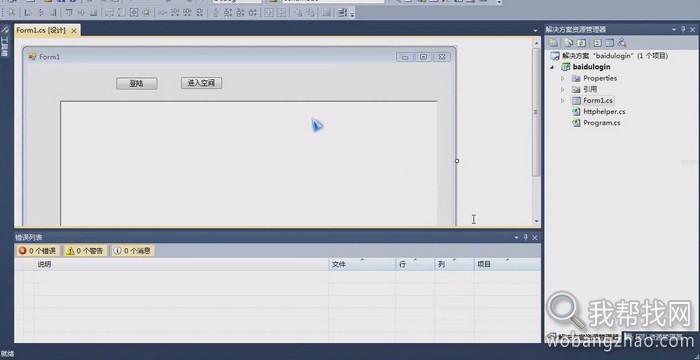This screenshot has width=700, height=360.
Task: Click View Designer icon in Solution Explorer
Action: (x=609, y=43)
